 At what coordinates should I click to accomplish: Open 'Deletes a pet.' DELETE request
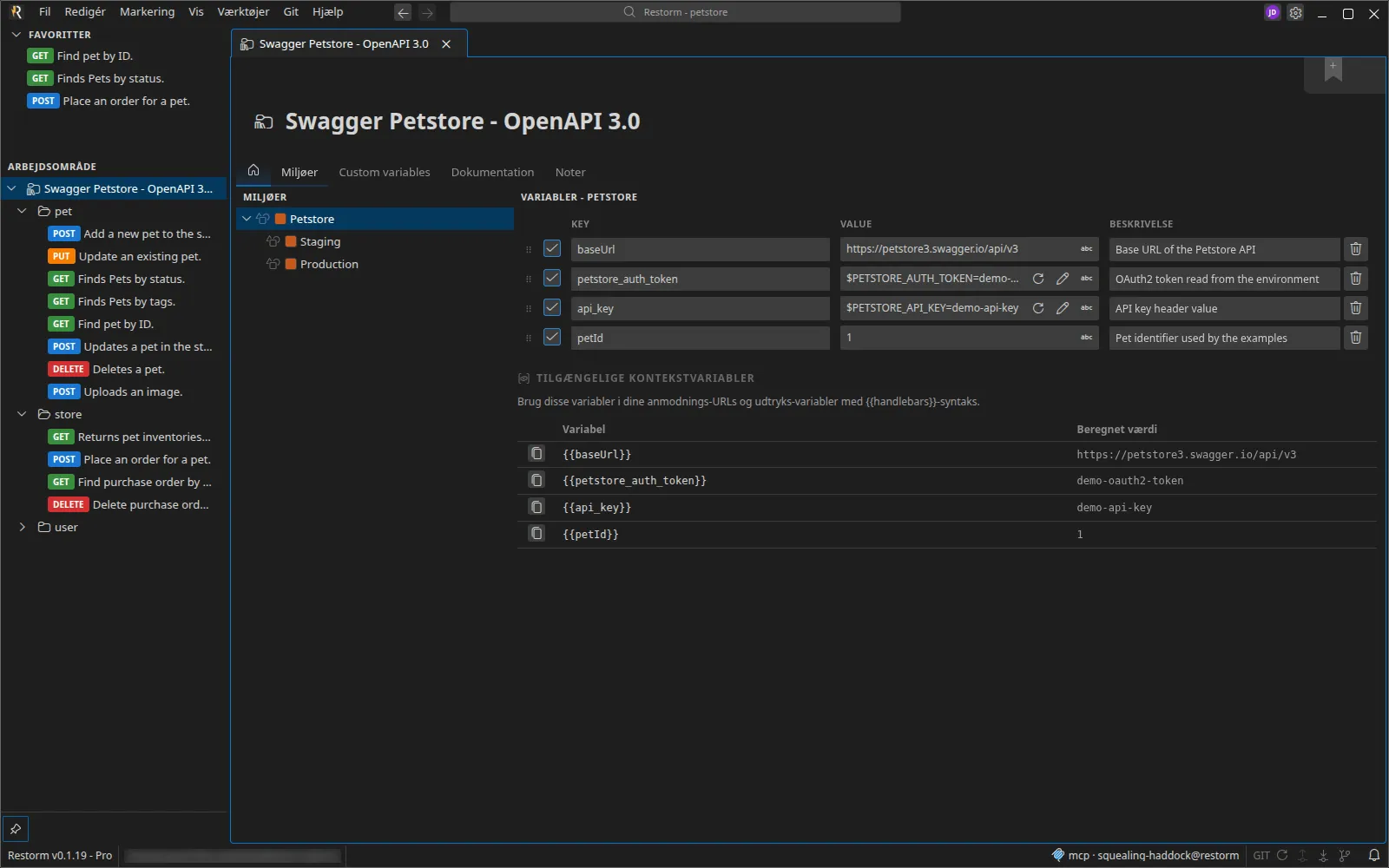click(x=114, y=369)
